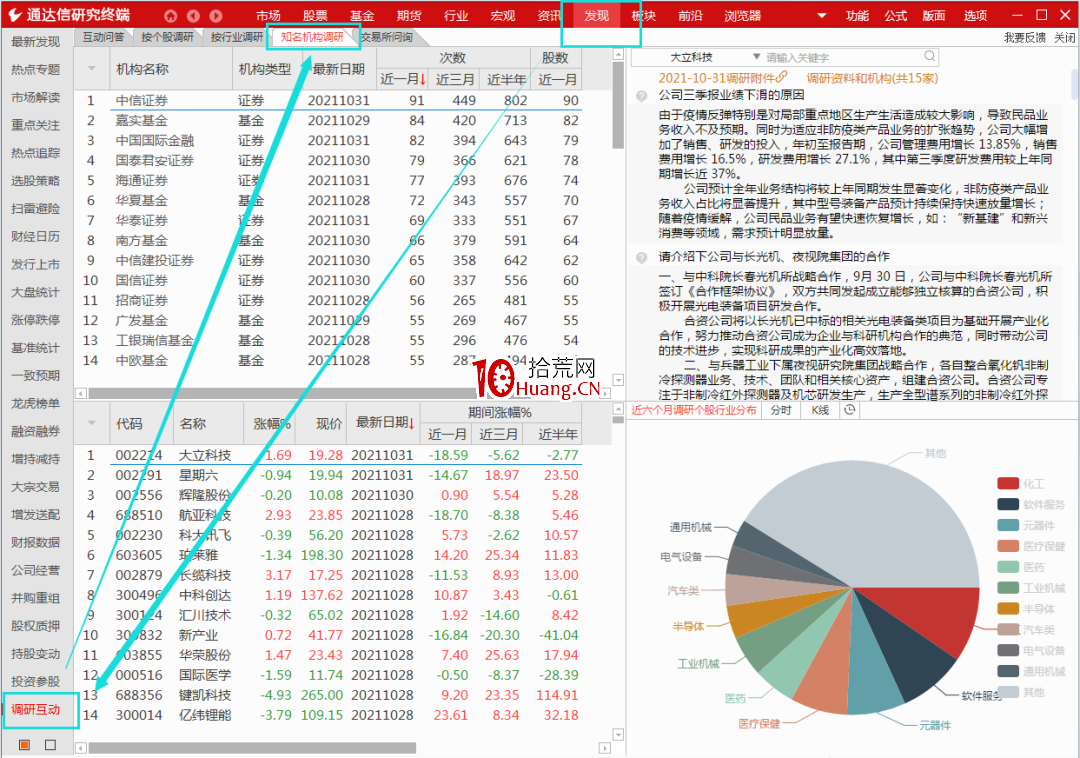1080x758 pixels.
Task: Open the corner dropdown triangle in the table header
Action: coord(91,68)
